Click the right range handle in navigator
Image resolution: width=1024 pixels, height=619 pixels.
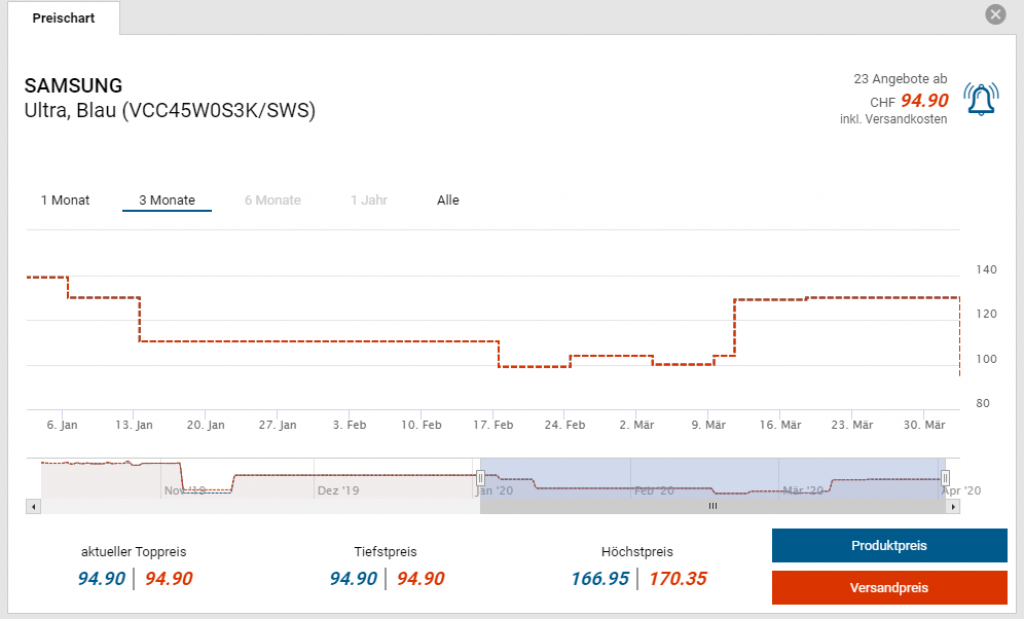(945, 478)
